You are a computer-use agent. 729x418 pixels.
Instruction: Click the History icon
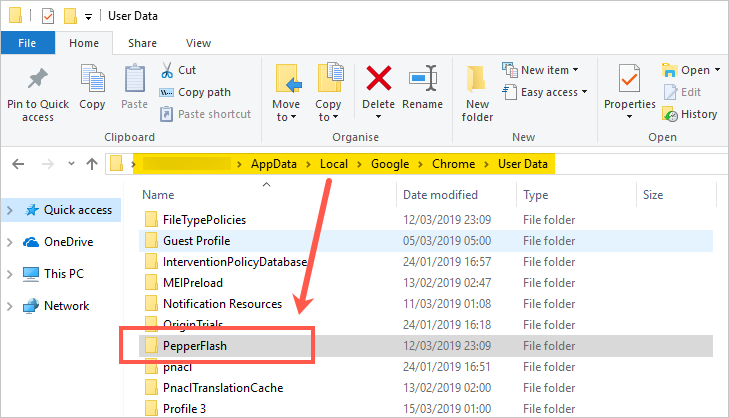click(x=670, y=114)
